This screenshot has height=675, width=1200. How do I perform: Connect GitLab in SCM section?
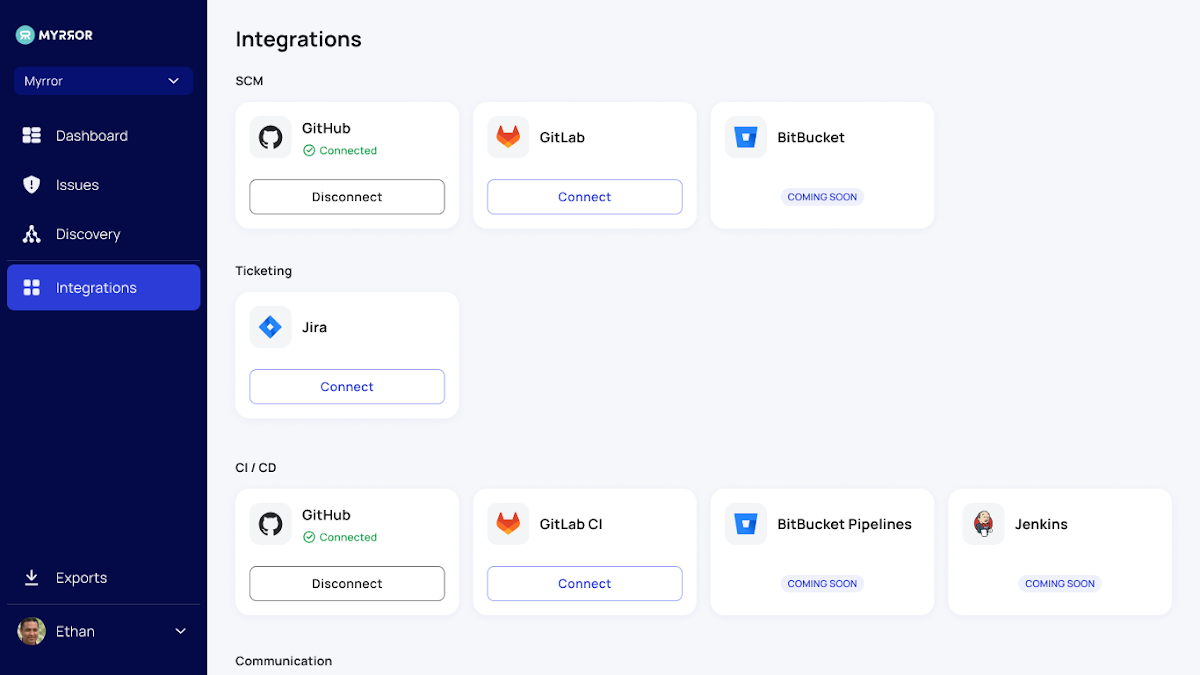coord(584,197)
